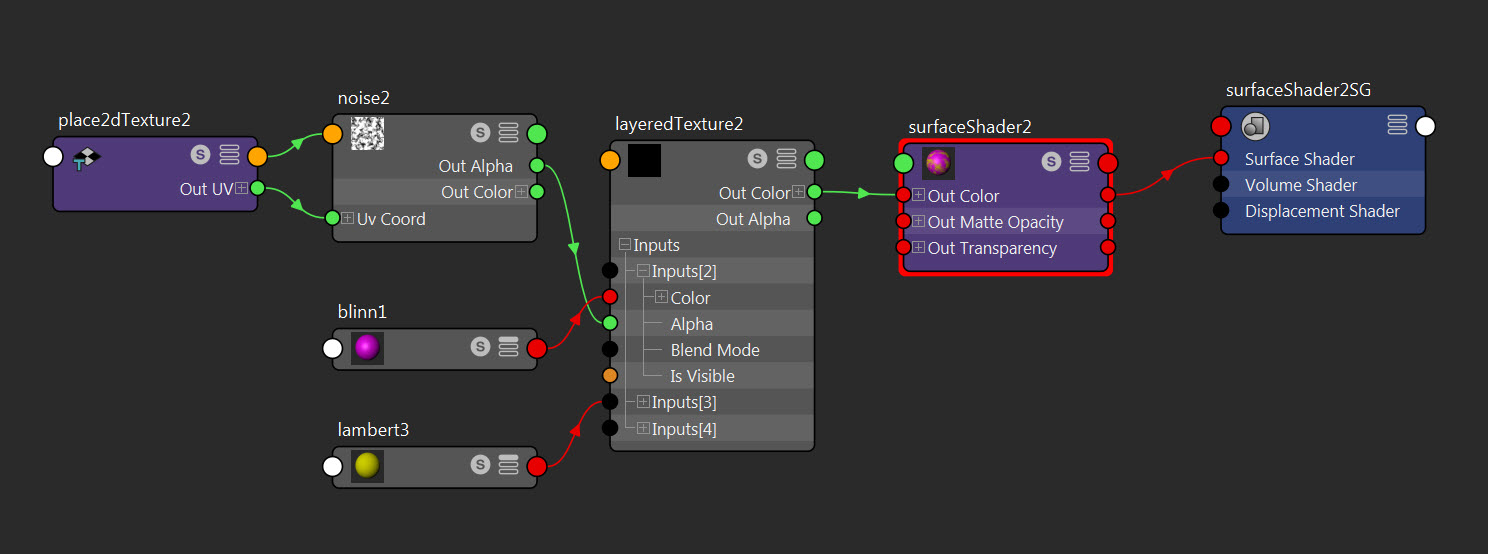This screenshot has height=554, width=1488.
Task: Expand Color under Inputs[2]
Action: 661,297
